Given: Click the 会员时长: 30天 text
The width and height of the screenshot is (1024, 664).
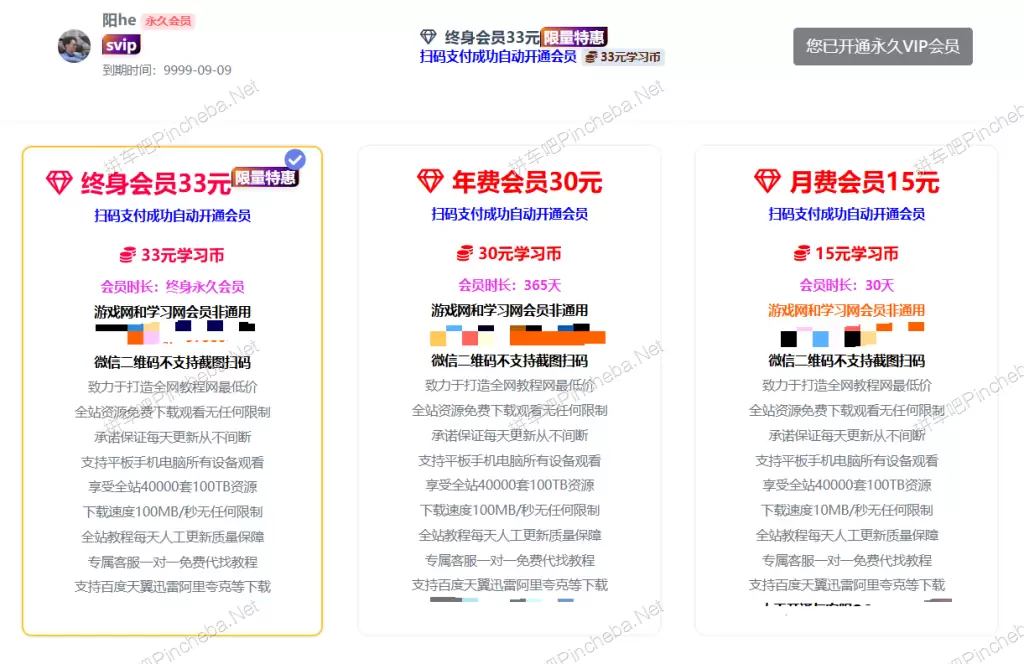Looking at the screenshot, I should point(846,285).
